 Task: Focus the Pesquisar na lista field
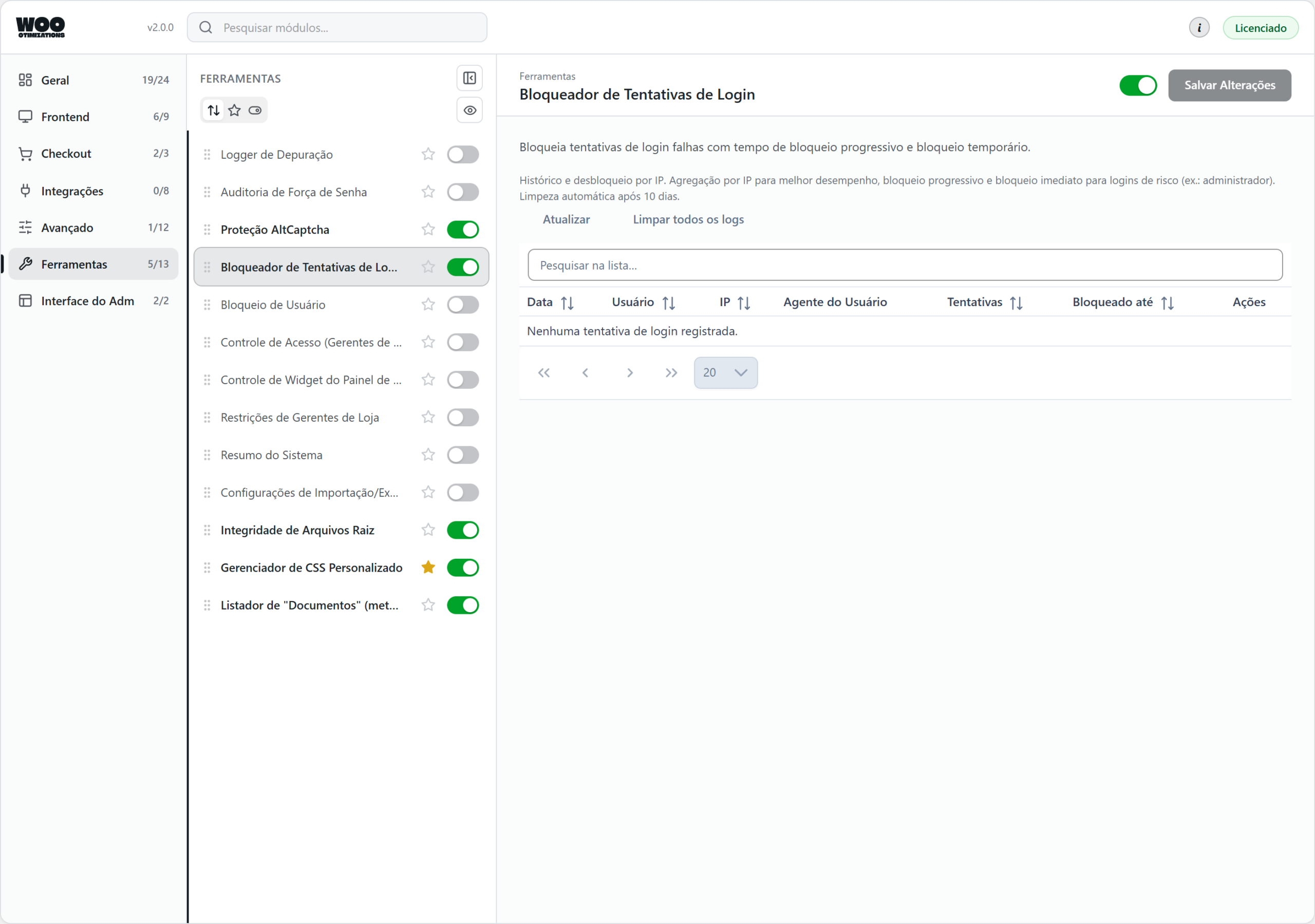pyautogui.click(x=905, y=265)
